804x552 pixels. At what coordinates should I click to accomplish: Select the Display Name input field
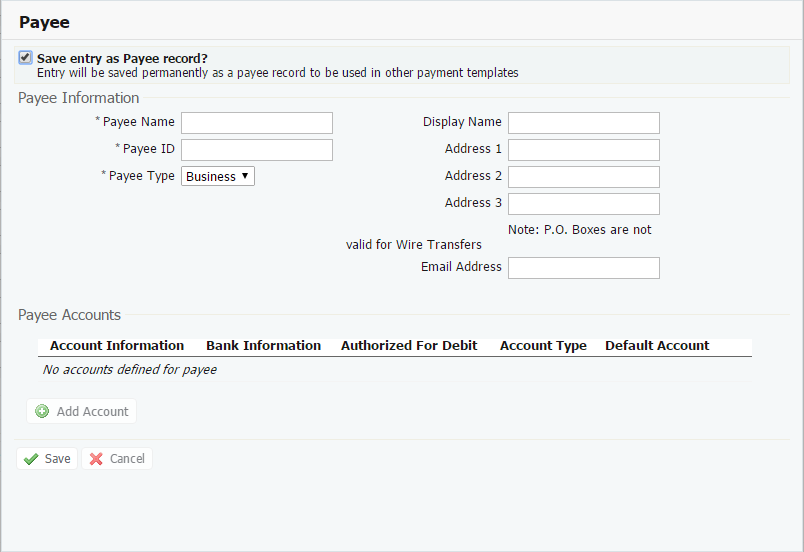pos(583,123)
